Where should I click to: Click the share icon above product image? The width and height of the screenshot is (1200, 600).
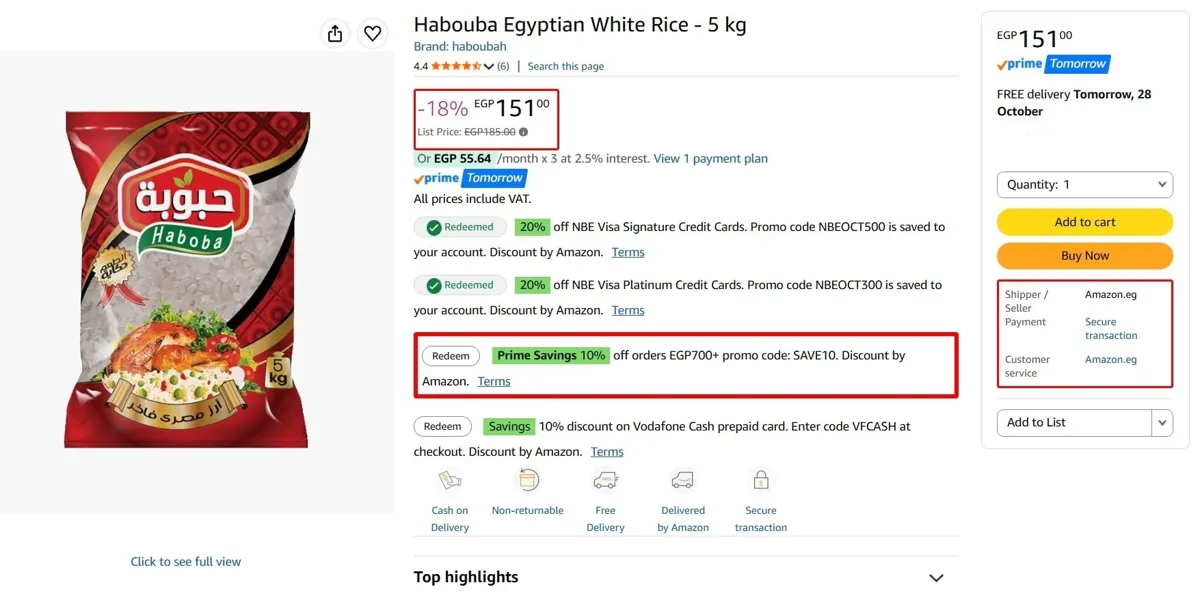[335, 34]
